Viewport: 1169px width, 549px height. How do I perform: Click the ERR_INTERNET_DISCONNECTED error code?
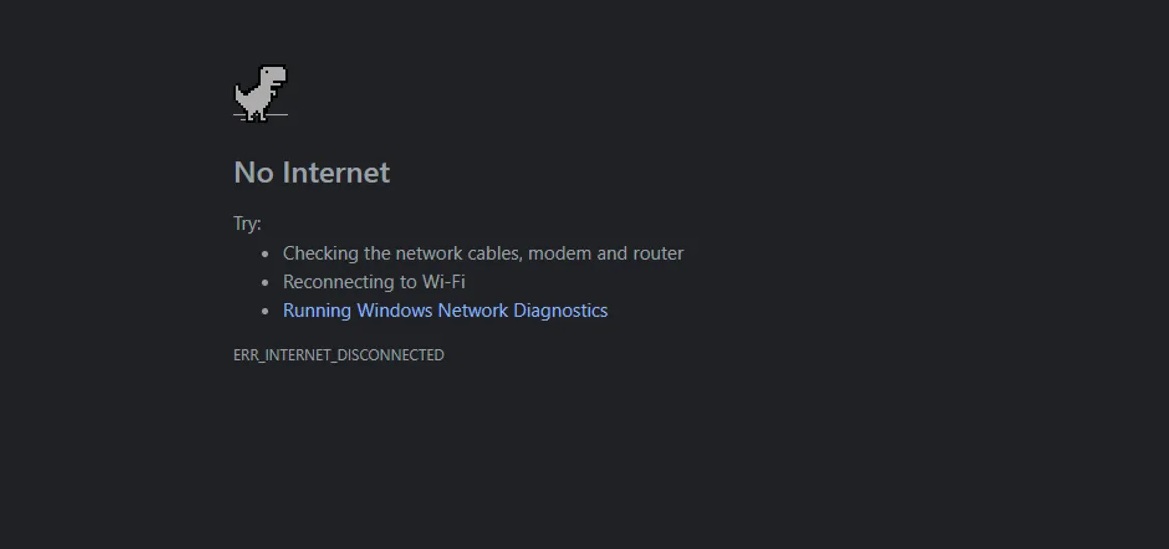[338, 355]
